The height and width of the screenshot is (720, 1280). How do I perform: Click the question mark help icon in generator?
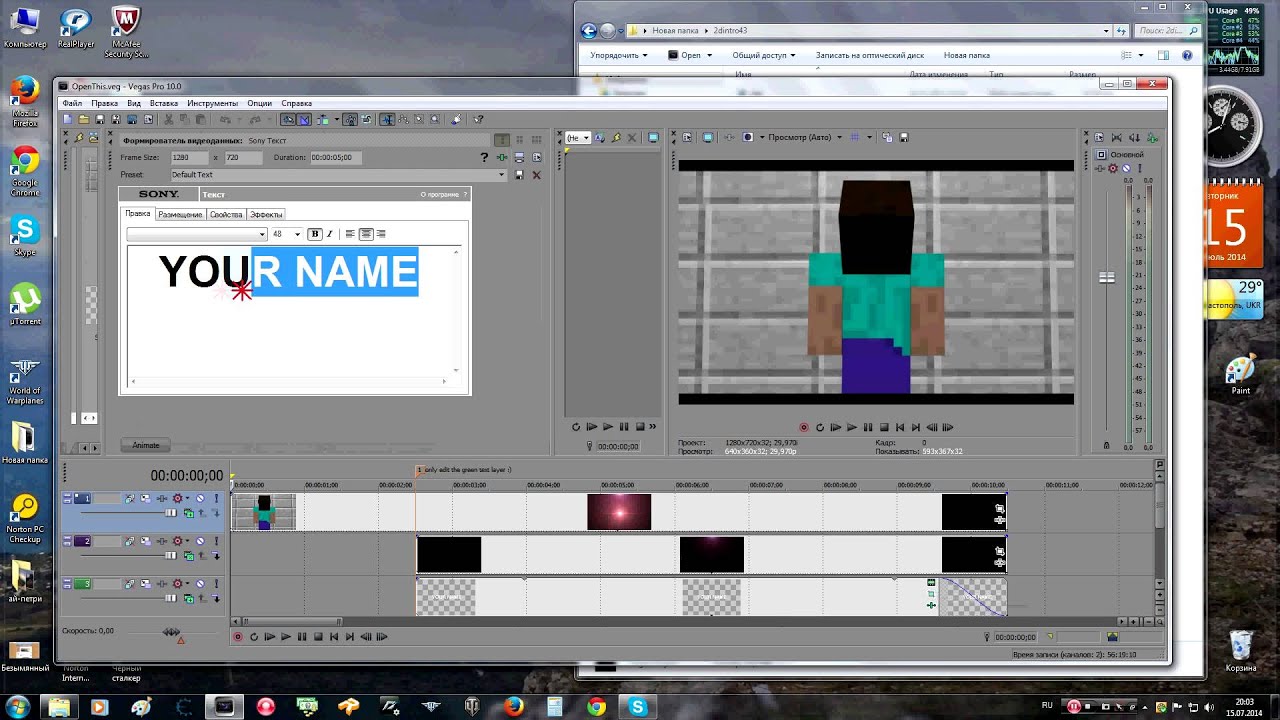[x=485, y=157]
